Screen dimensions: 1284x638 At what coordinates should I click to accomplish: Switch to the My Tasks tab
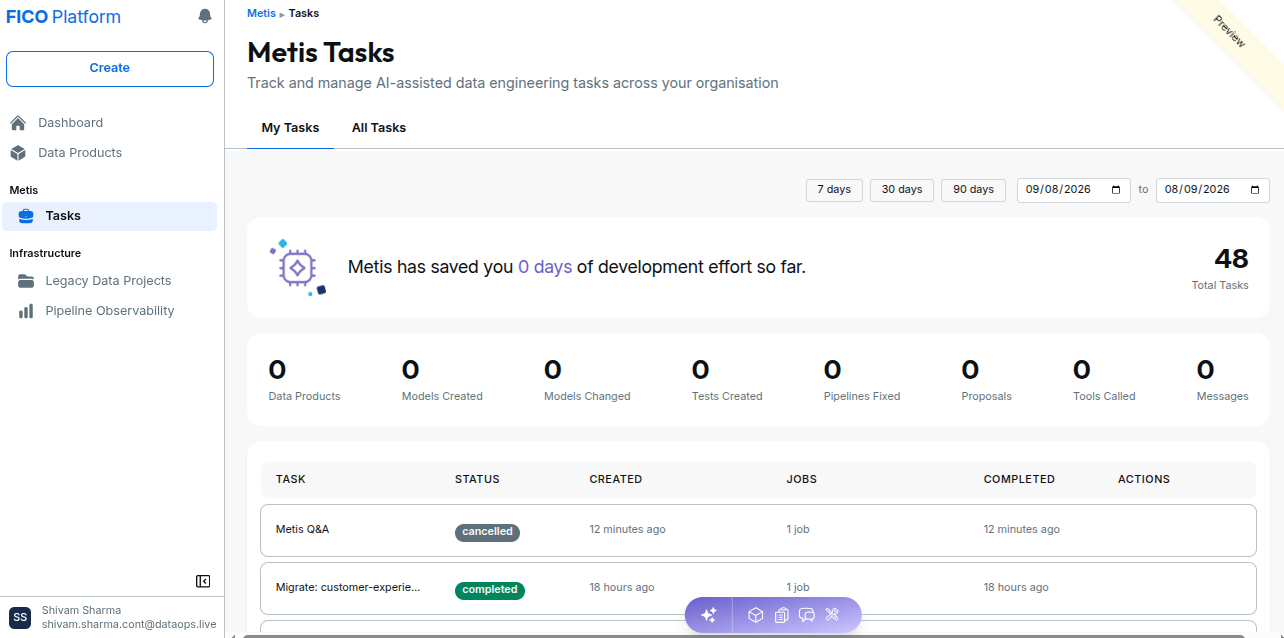290,128
